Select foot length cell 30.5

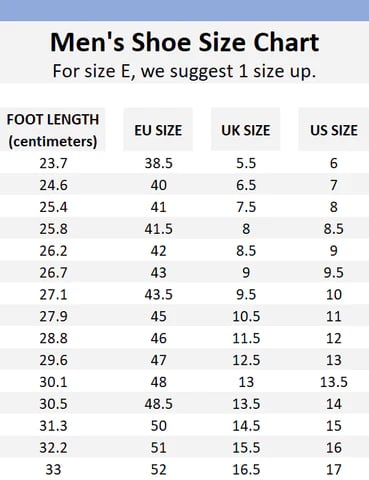(x=53, y=404)
